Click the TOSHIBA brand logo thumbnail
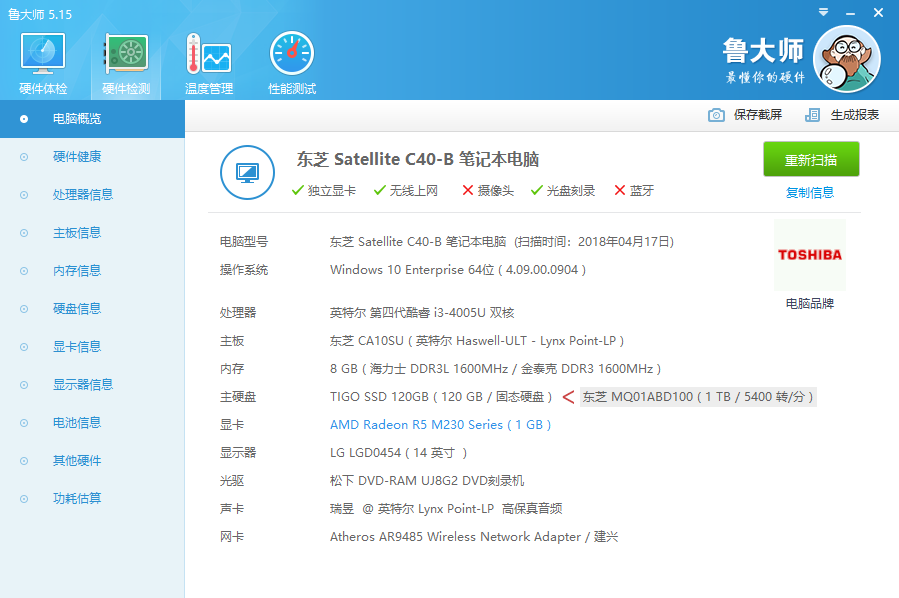Image resolution: width=899 pixels, height=598 pixels. pyautogui.click(x=810, y=255)
